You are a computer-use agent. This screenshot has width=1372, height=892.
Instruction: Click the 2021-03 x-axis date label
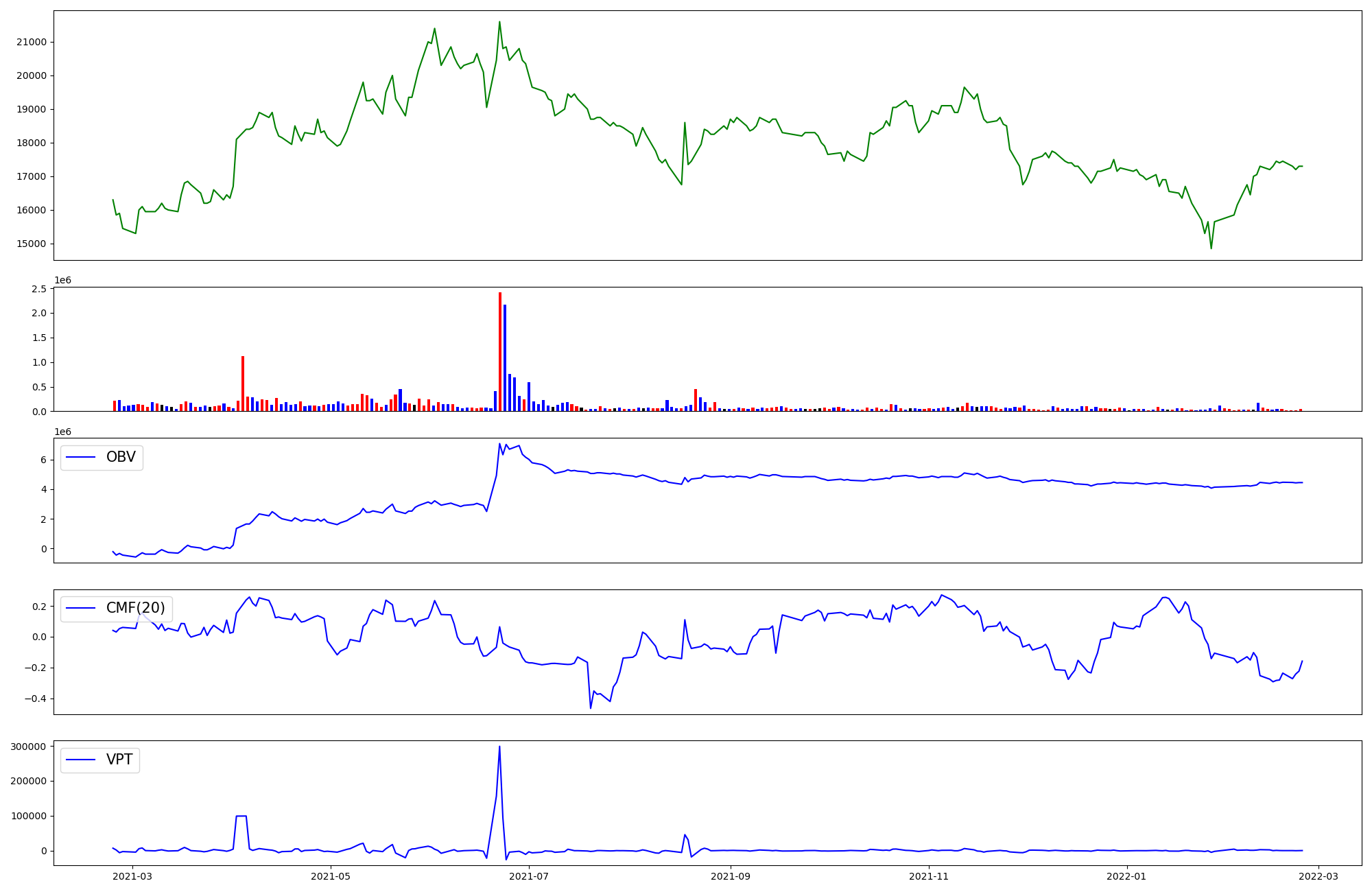click(x=132, y=876)
